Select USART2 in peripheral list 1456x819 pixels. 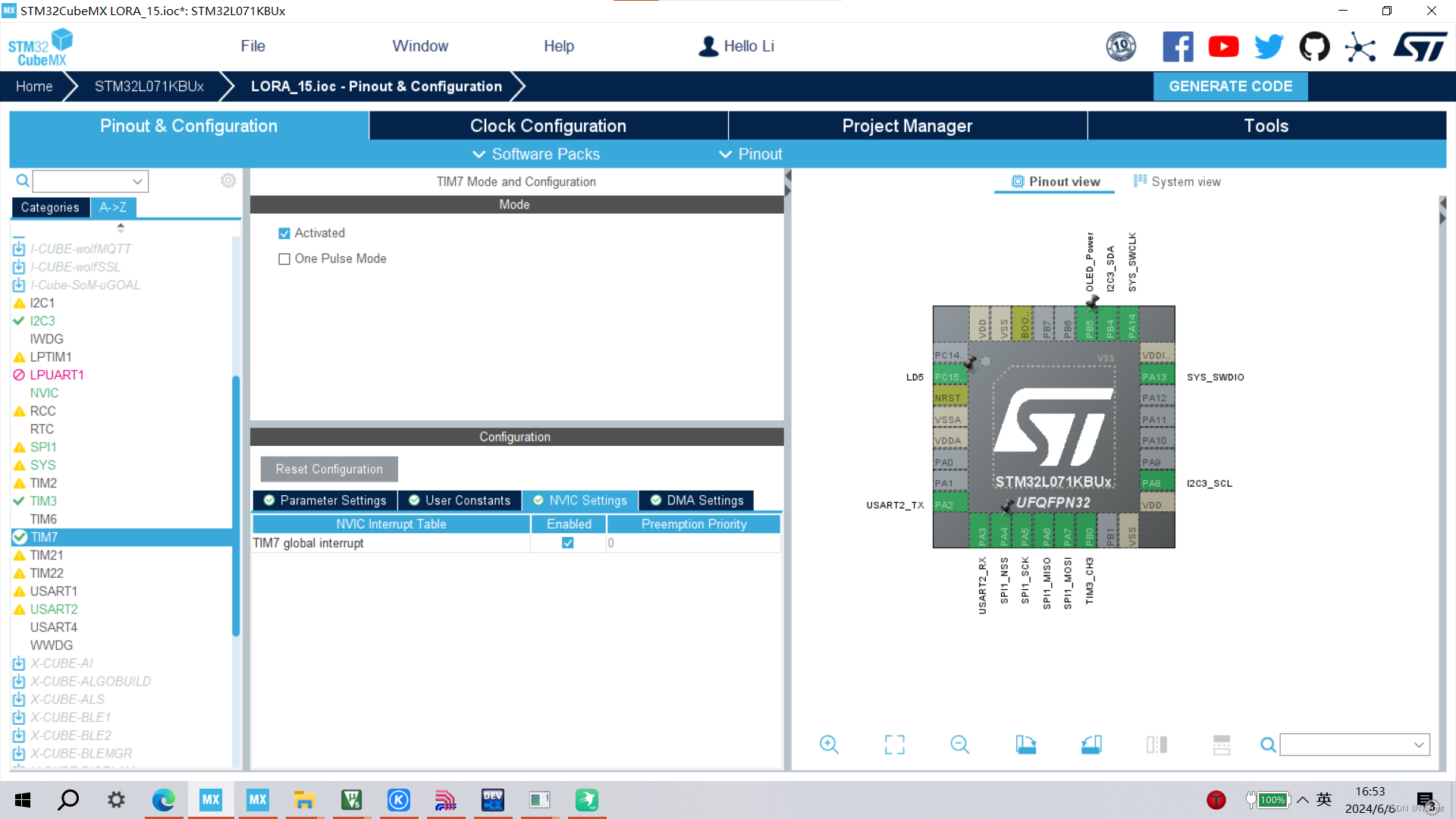[53, 610]
